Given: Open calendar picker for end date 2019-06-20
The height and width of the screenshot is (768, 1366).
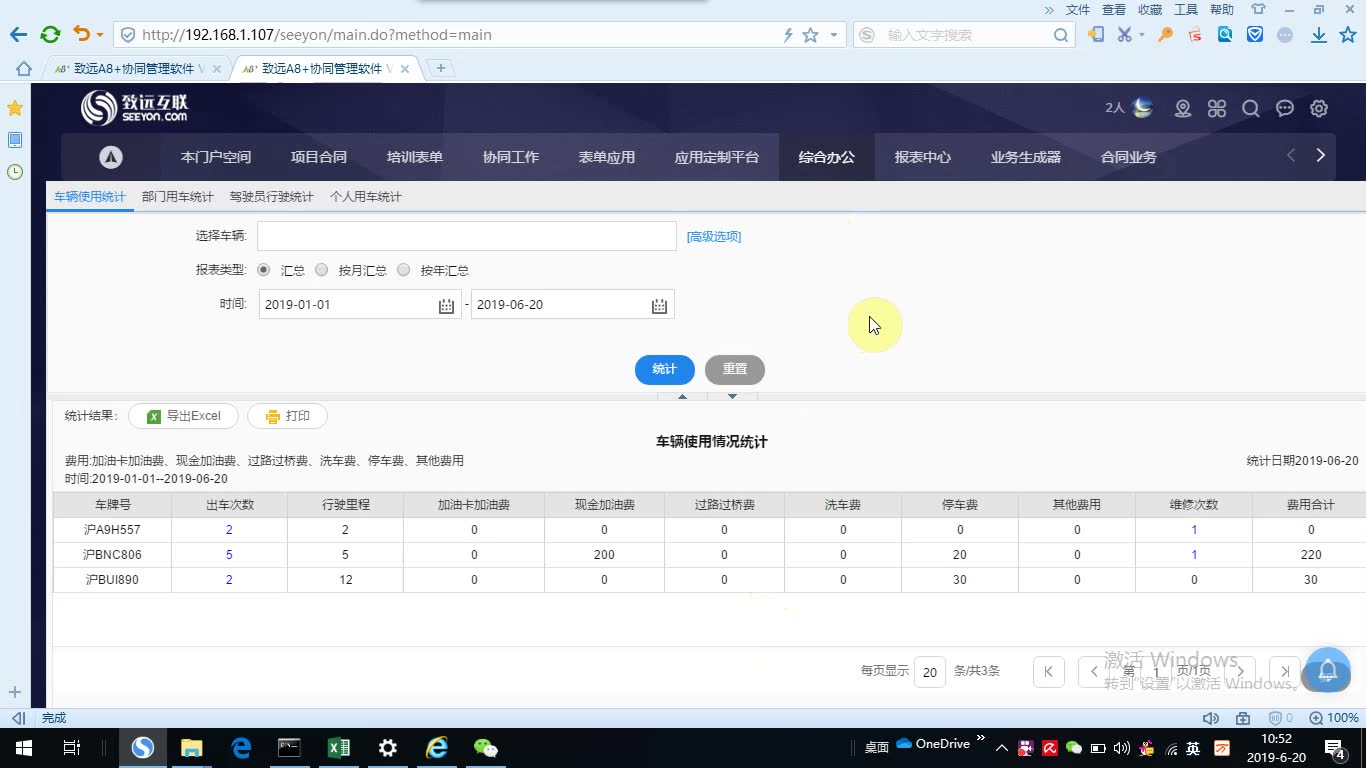Looking at the screenshot, I should pyautogui.click(x=659, y=306).
